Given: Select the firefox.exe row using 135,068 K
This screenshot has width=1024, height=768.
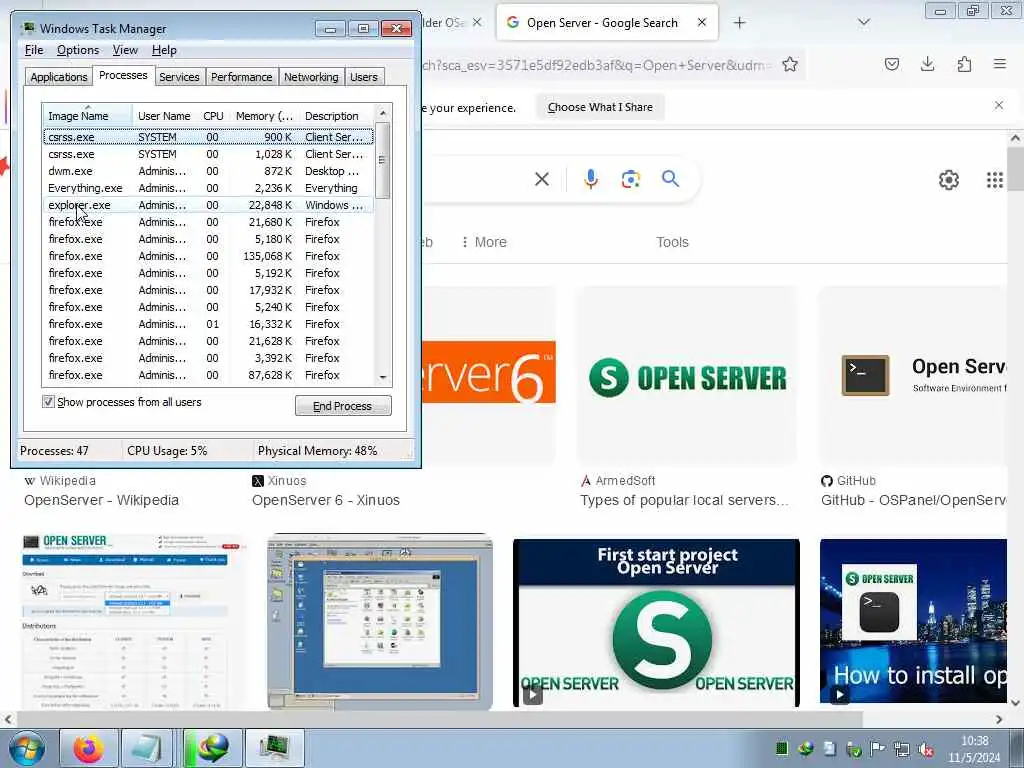Looking at the screenshot, I should (x=208, y=256).
